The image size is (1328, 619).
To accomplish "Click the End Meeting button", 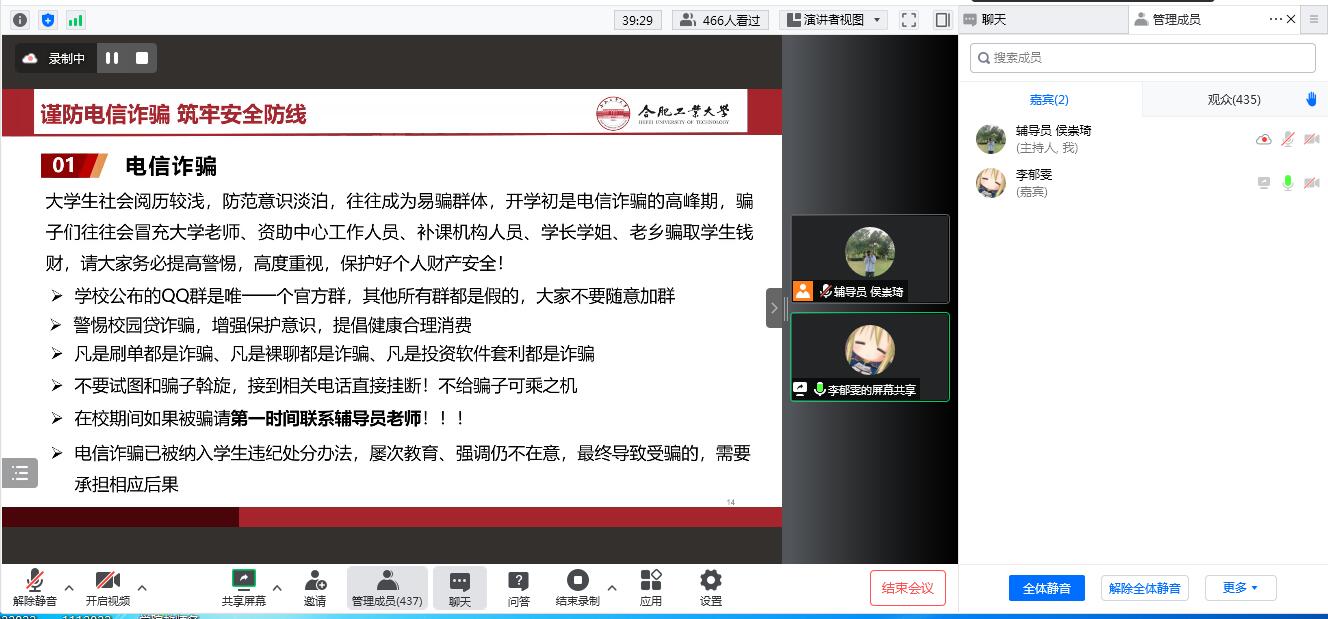I will click(x=907, y=588).
